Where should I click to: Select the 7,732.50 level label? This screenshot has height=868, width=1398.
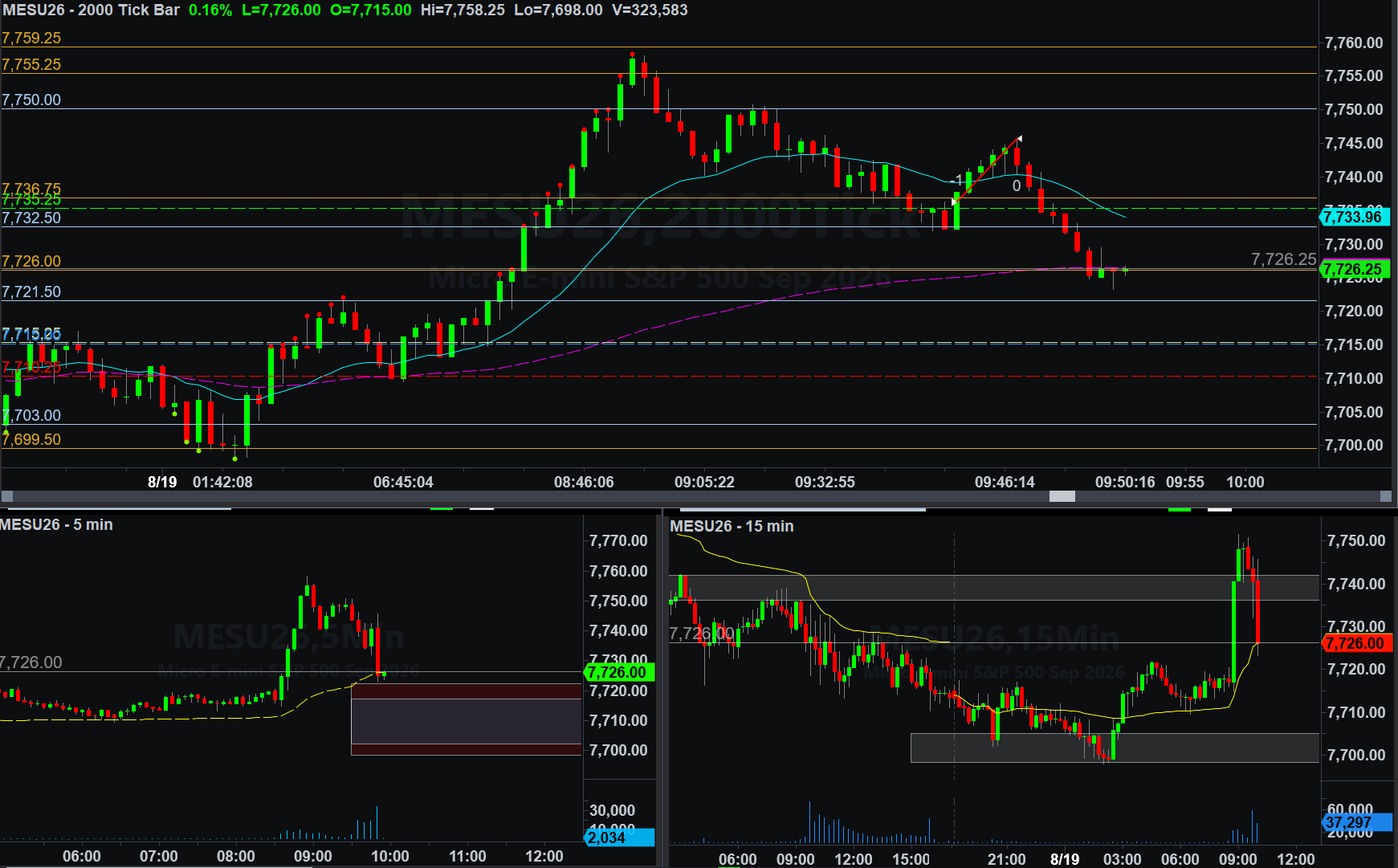31,218
